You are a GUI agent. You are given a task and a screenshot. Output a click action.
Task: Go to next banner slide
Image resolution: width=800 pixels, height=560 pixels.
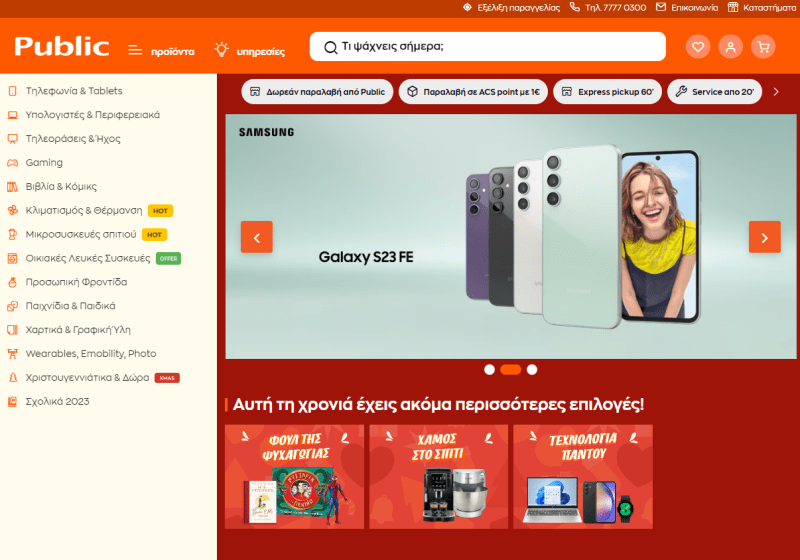point(765,237)
